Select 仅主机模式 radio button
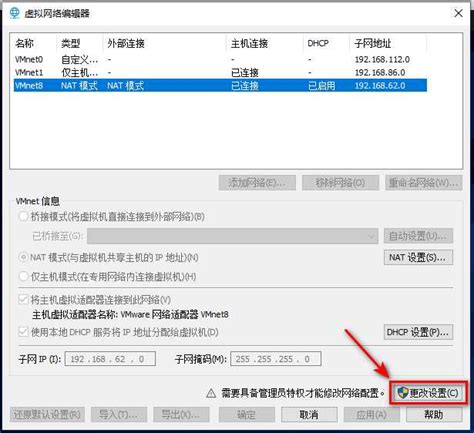Viewport: 474px width, 433px height. tap(23, 276)
